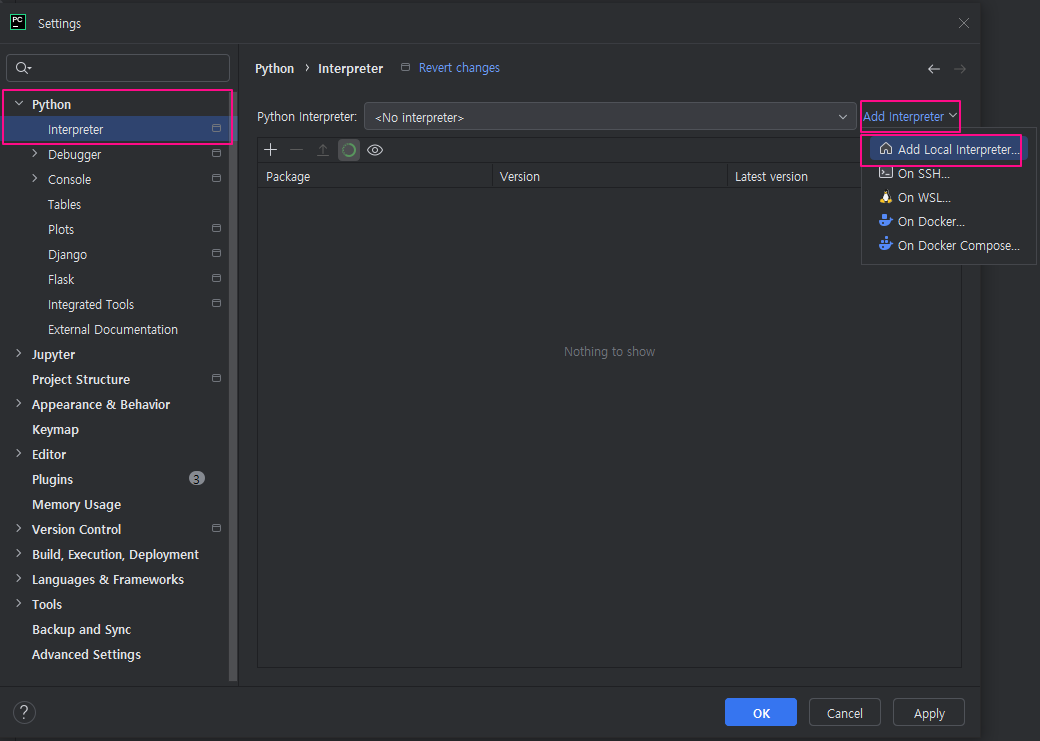Expand Build, Execution, Deployment group

(19, 554)
